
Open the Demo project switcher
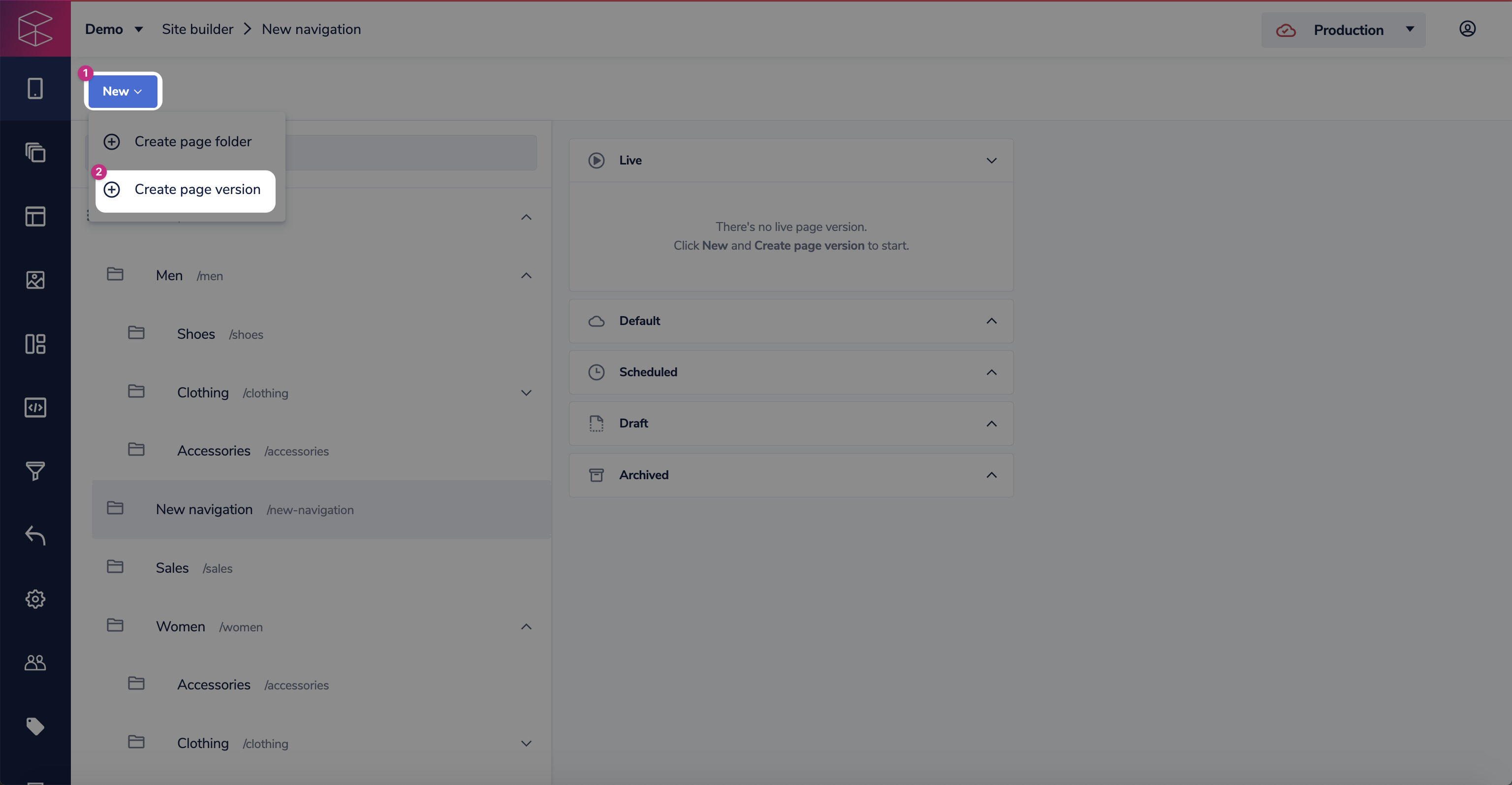114,30
